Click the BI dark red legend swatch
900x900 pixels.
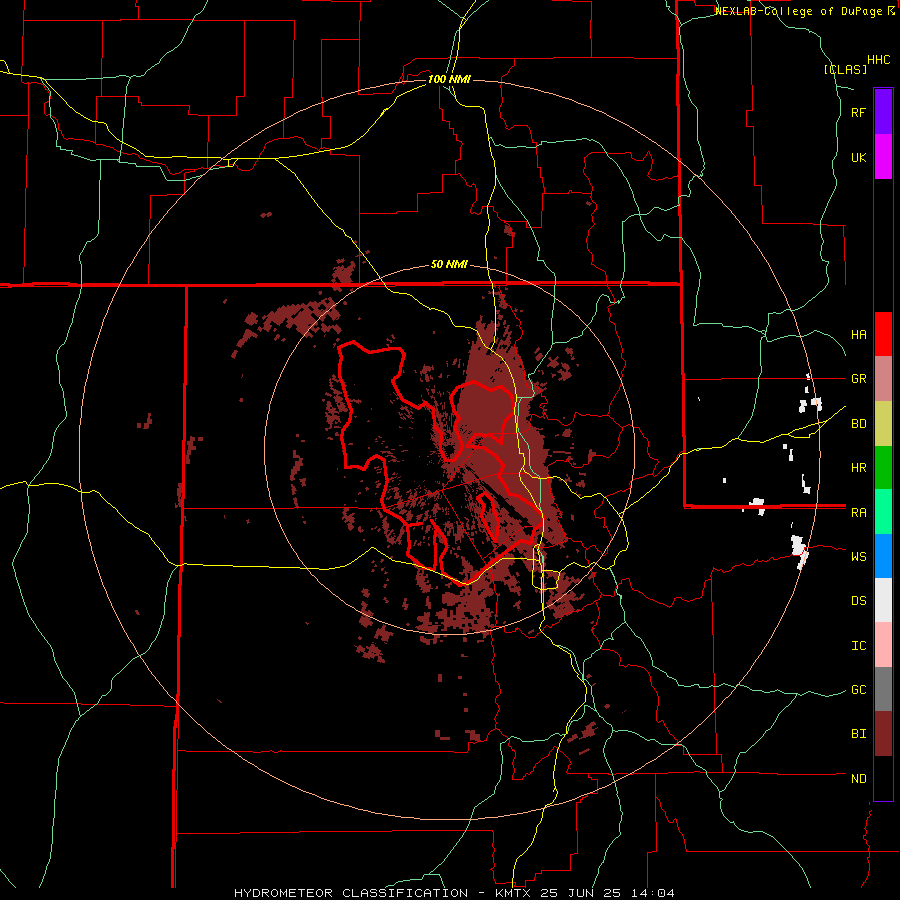tap(883, 734)
